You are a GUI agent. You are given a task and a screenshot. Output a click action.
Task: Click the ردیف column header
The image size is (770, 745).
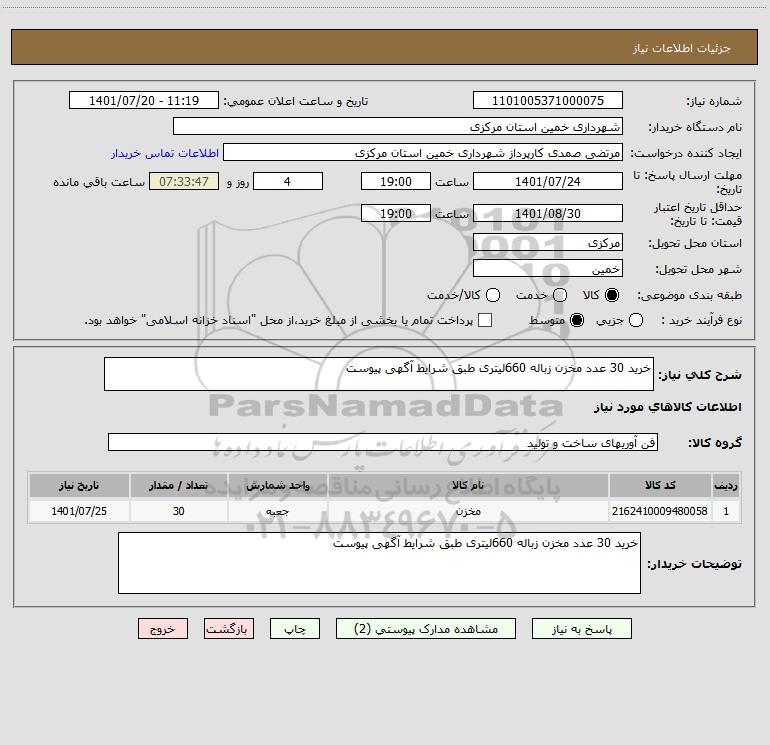click(726, 486)
